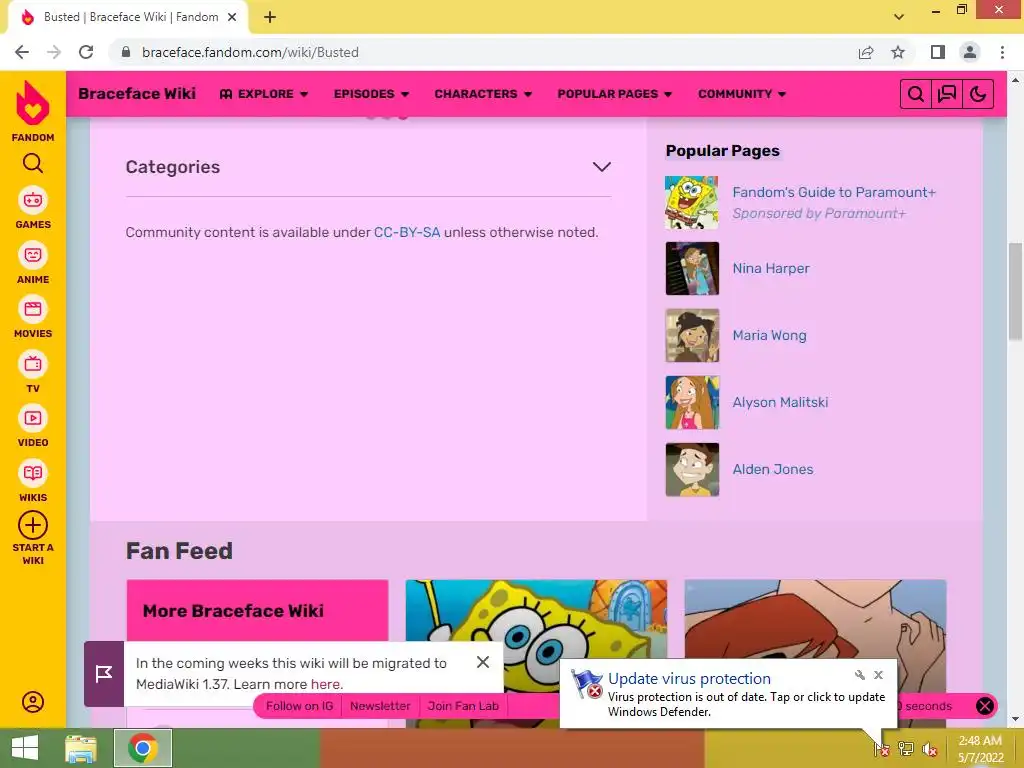Image resolution: width=1024 pixels, height=768 pixels.
Task: Open the Nina Harper page link
Action: click(771, 268)
